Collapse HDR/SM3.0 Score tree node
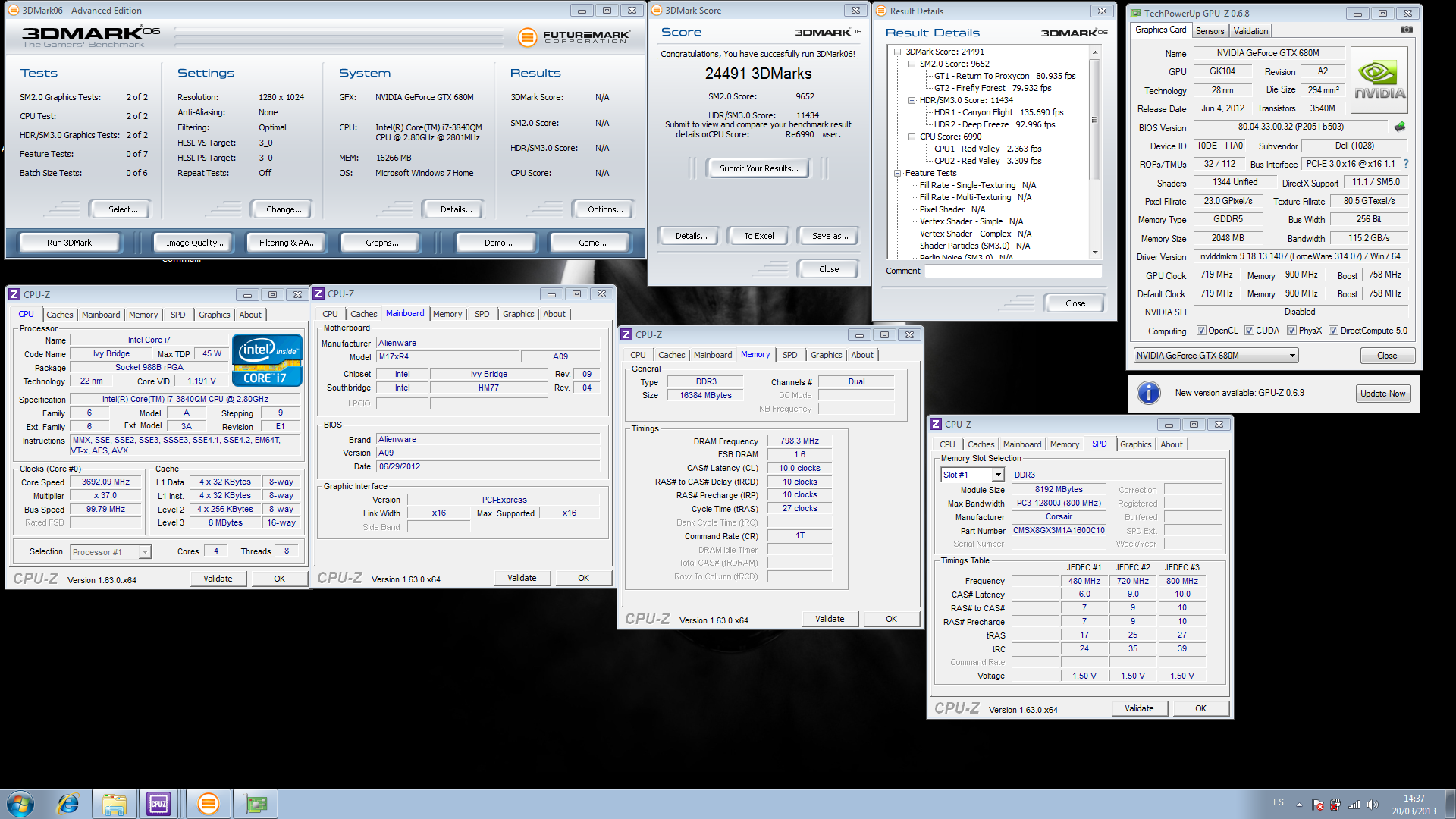 (912, 101)
